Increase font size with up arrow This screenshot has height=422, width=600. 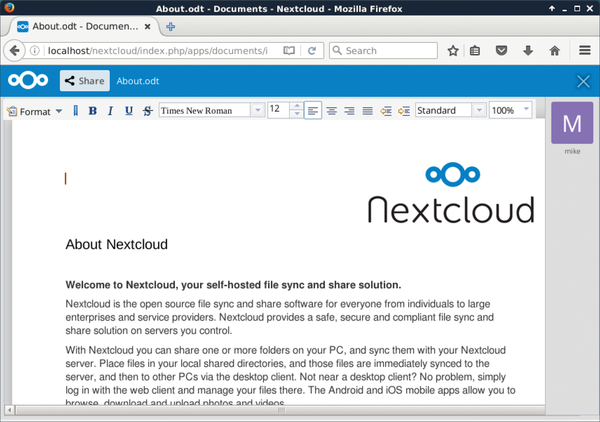pos(297,106)
